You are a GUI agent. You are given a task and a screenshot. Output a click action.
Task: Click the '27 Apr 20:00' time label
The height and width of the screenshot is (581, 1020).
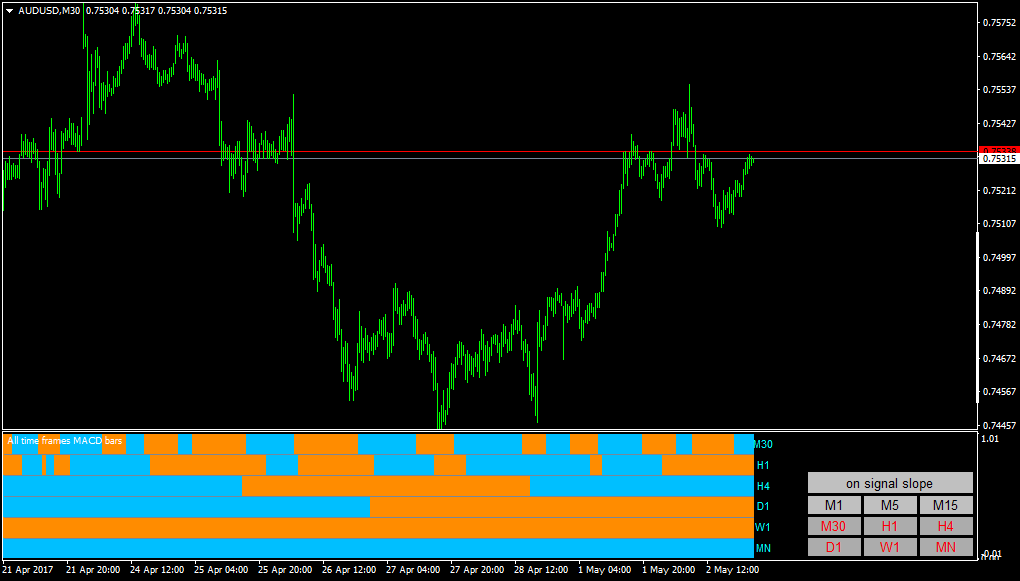tap(477, 569)
